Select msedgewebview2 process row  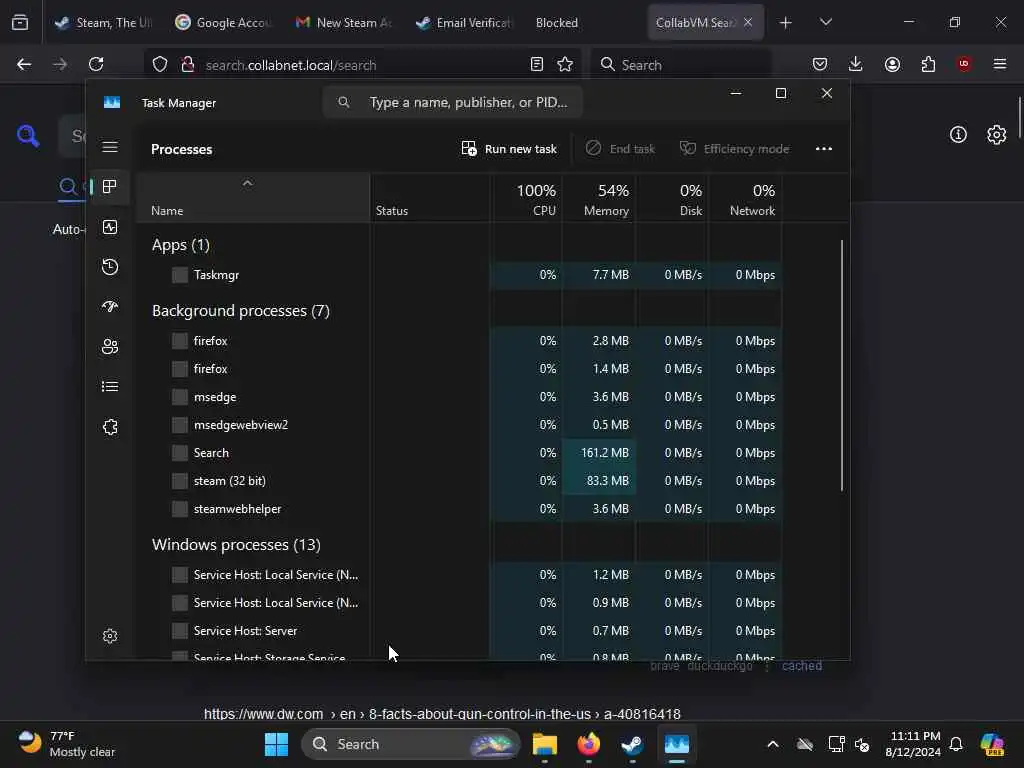pyautogui.click(x=460, y=425)
